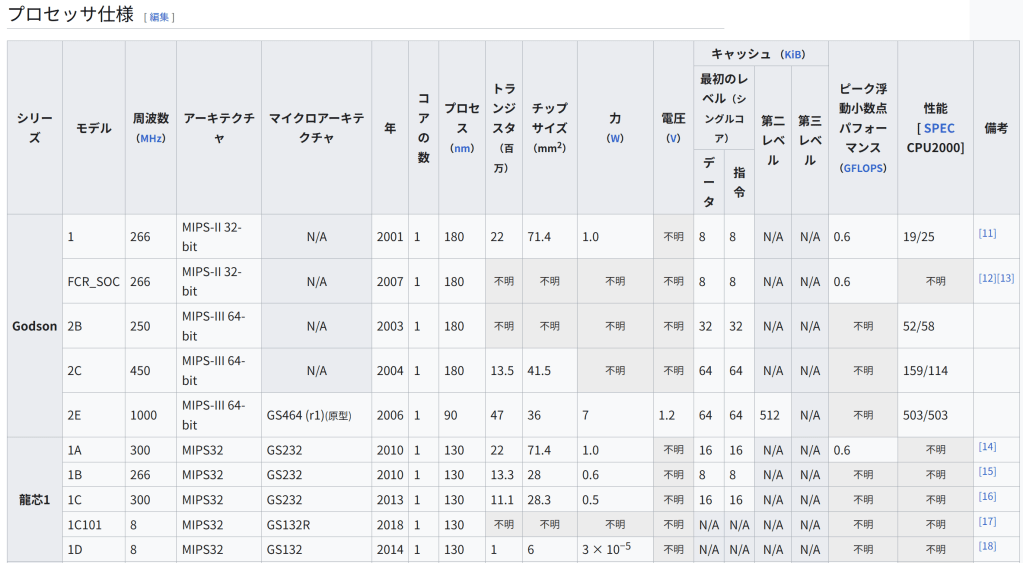Follow citation [15] in the 1B row
Image resolution: width=1023 pixels, height=563 pixels.
987,471
